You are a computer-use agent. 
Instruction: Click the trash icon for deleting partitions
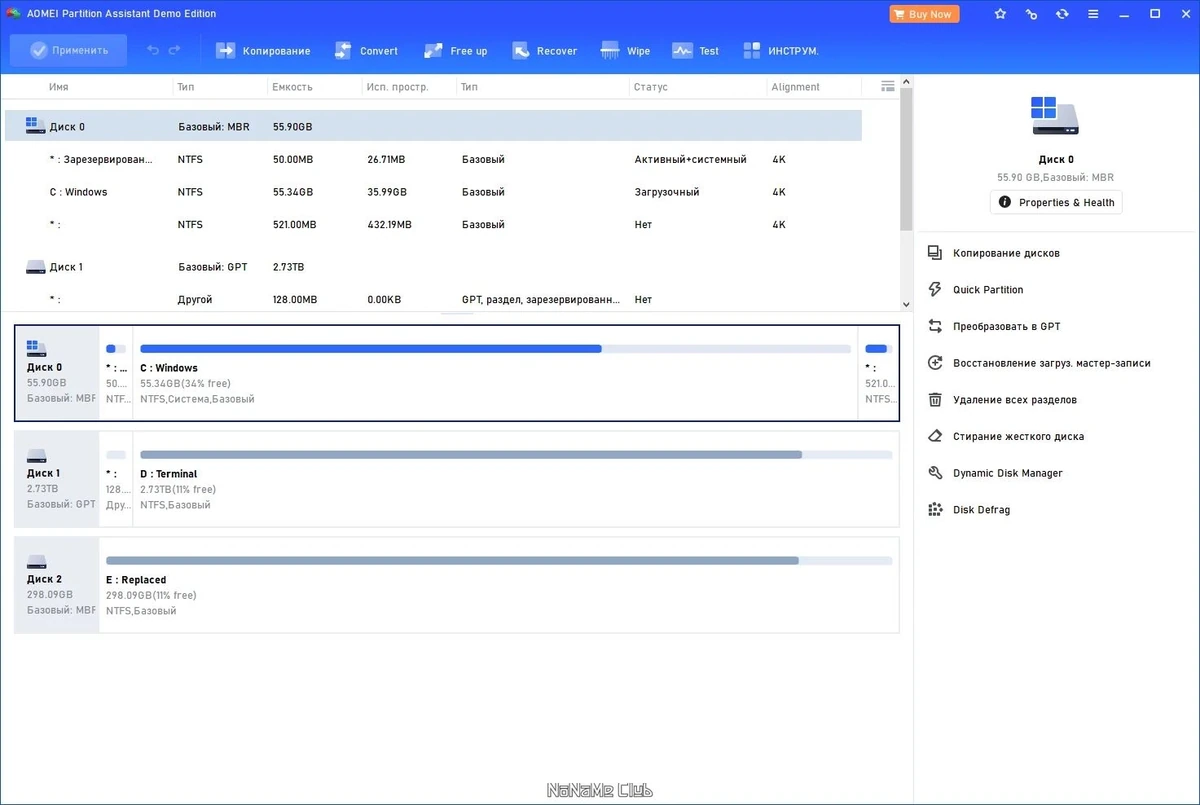coord(935,400)
